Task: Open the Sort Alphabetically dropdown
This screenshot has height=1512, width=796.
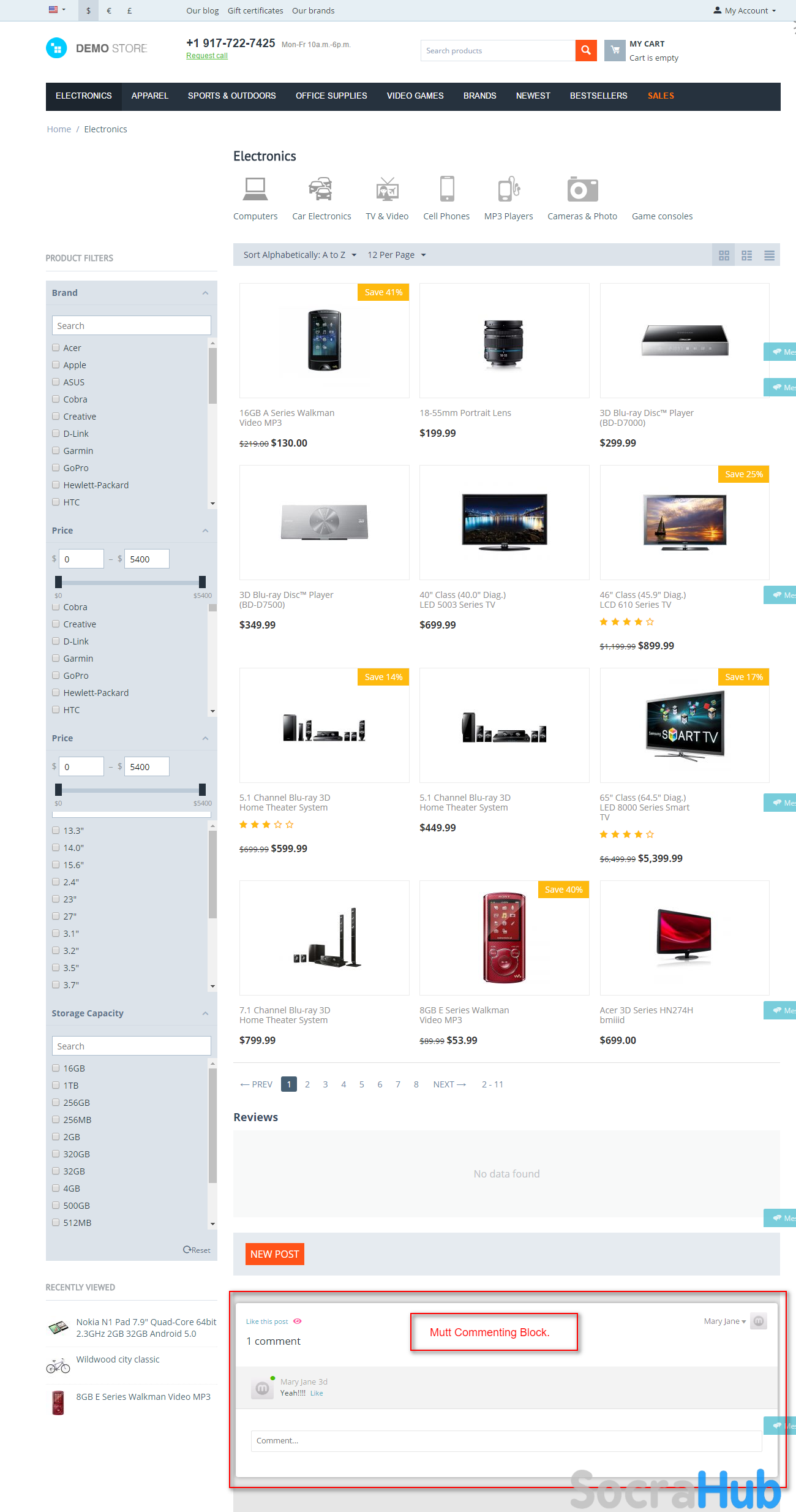Action: [x=299, y=255]
